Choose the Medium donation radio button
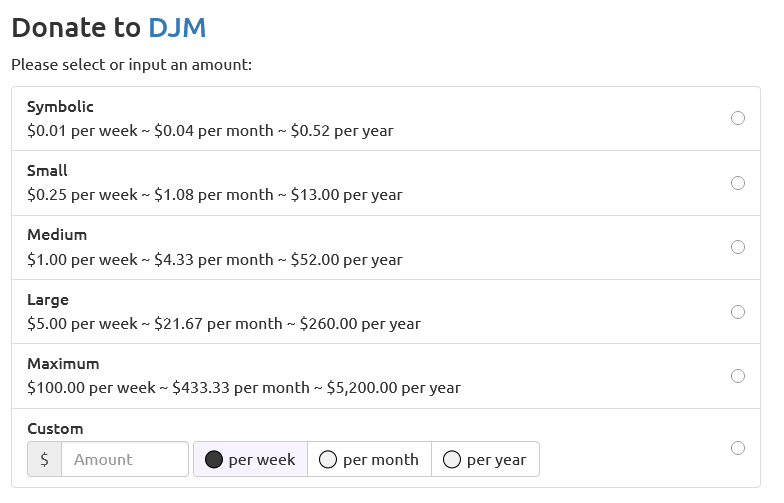Screen dimensions: 784x503 [x=738, y=247]
